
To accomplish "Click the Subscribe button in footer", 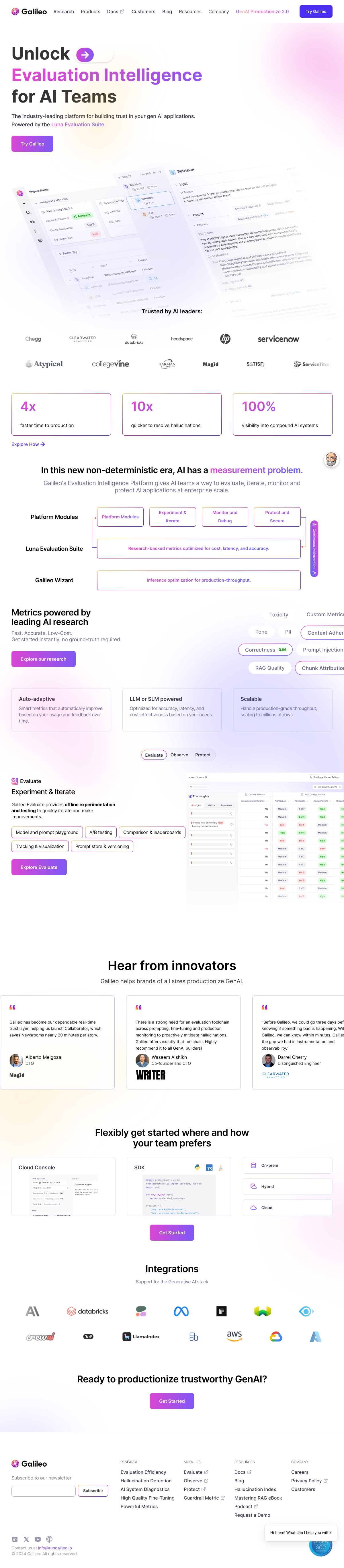I will (x=93, y=1491).
